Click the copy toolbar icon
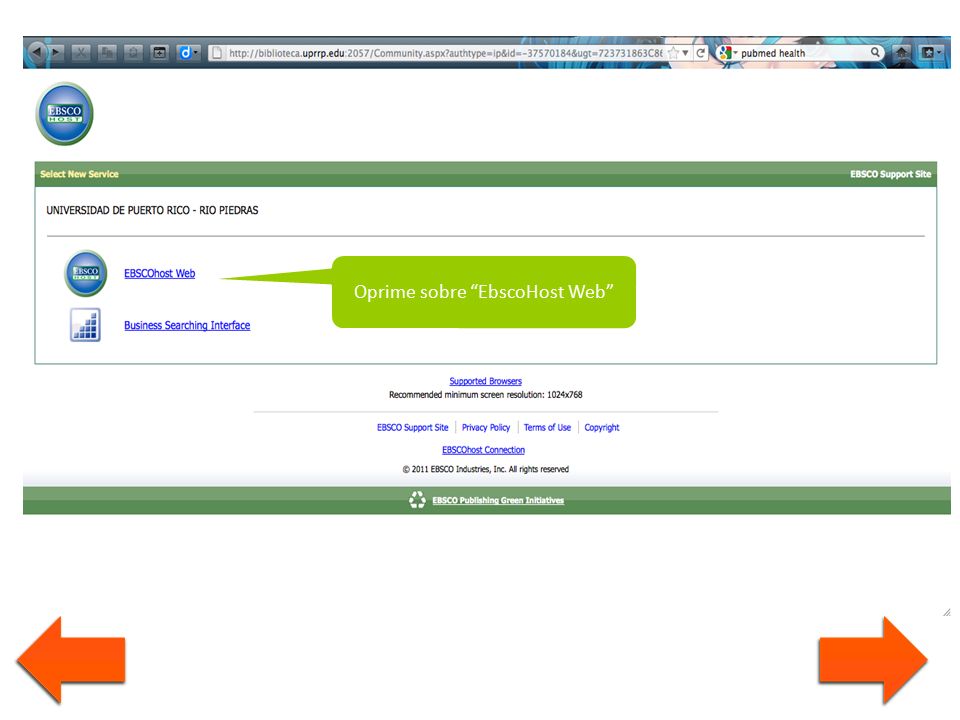Screen dimensions: 960x720 [107, 53]
